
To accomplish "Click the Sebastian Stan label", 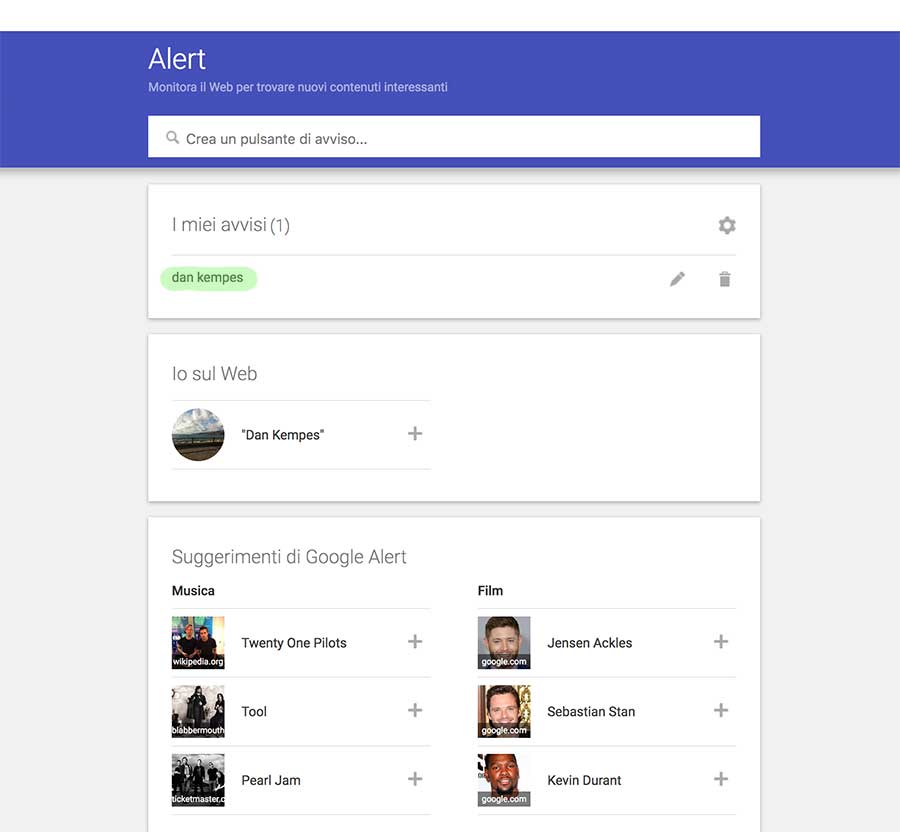I will click(591, 712).
